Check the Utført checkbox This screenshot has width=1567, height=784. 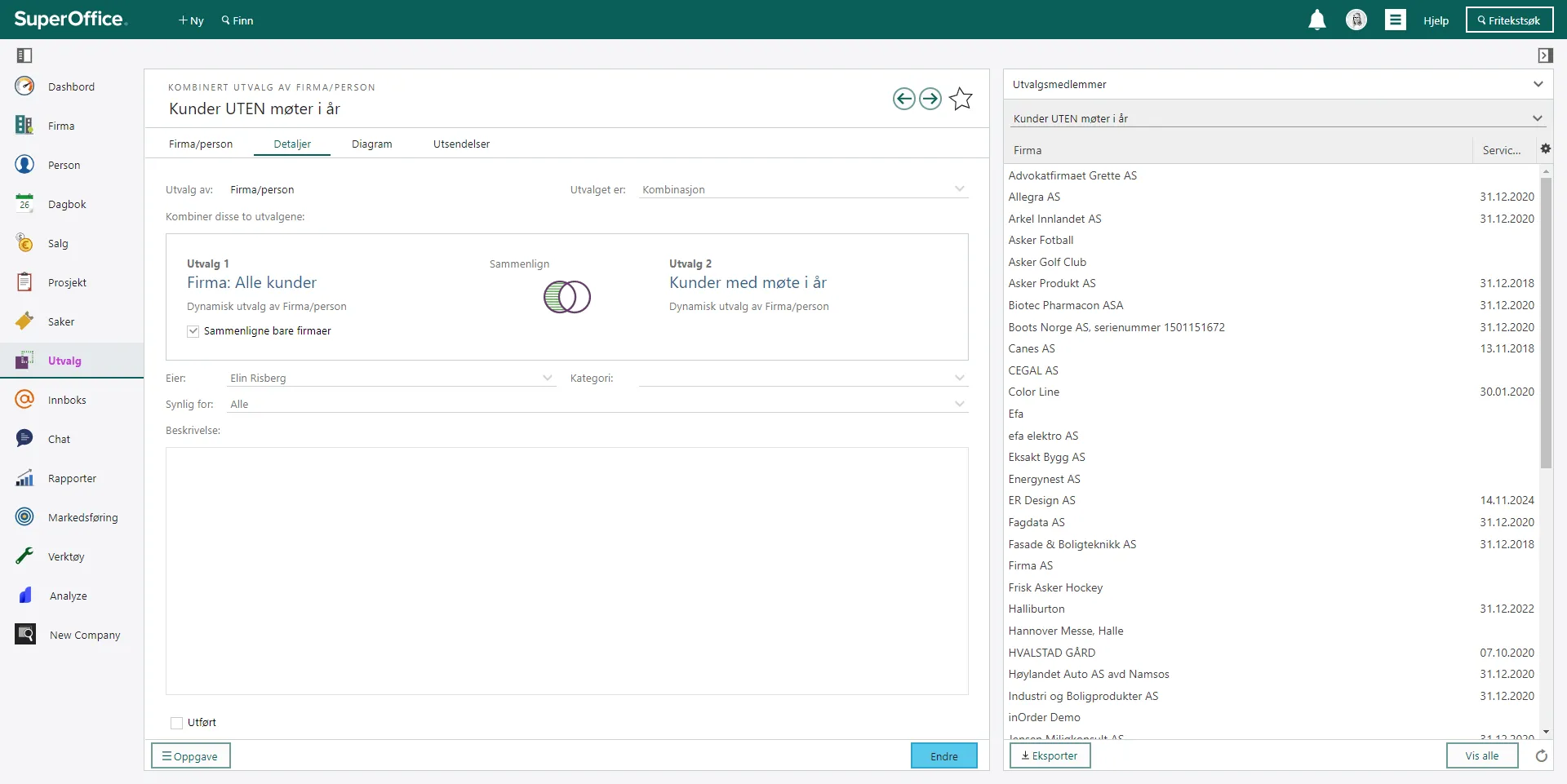pos(176,723)
